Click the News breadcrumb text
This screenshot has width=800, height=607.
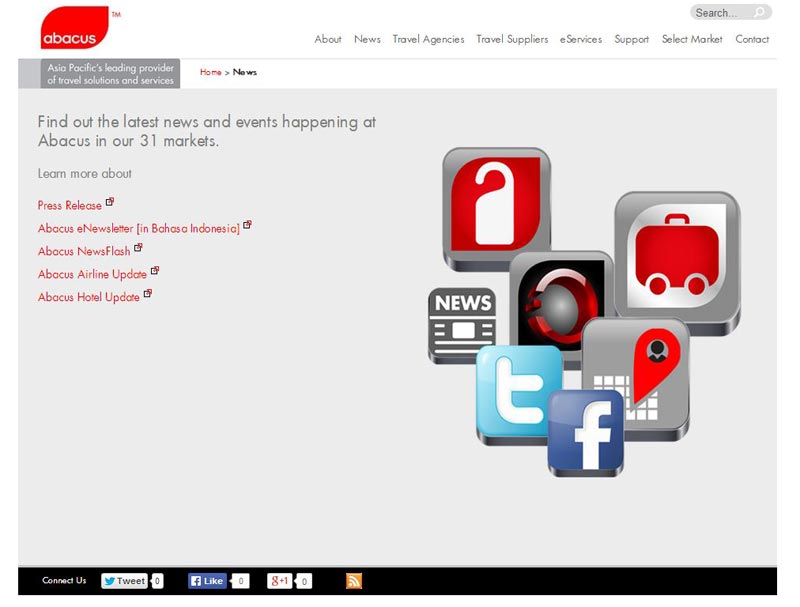(x=245, y=72)
